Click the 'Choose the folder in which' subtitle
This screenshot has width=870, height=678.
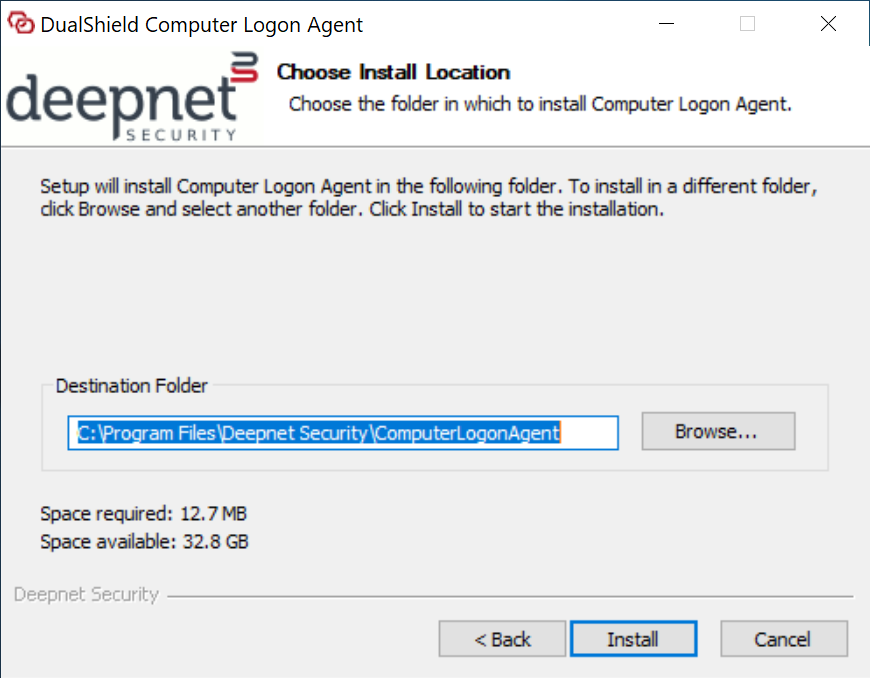pyautogui.click(x=540, y=104)
